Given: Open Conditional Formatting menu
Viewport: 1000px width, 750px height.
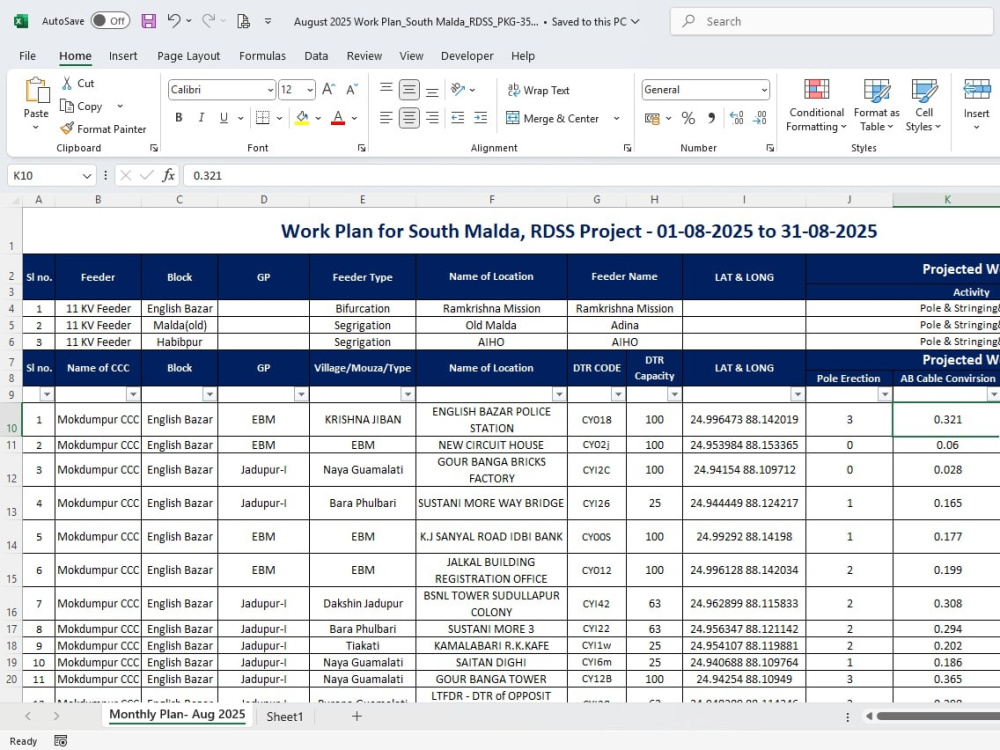Looking at the screenshot, I should [816, 105].
